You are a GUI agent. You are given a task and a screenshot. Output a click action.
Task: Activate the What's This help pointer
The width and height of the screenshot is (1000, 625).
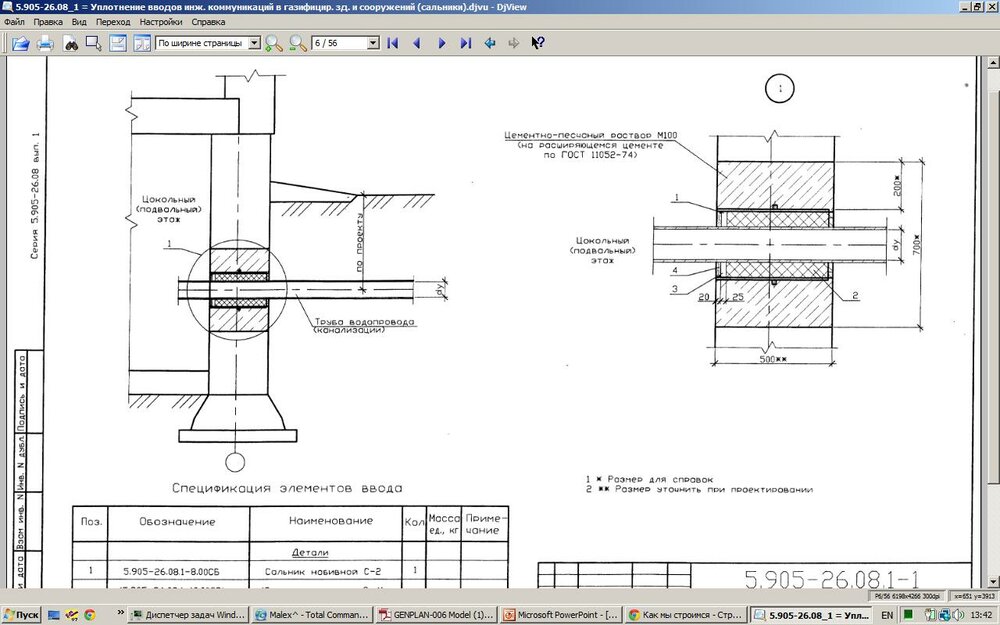(x=538, y=43)
